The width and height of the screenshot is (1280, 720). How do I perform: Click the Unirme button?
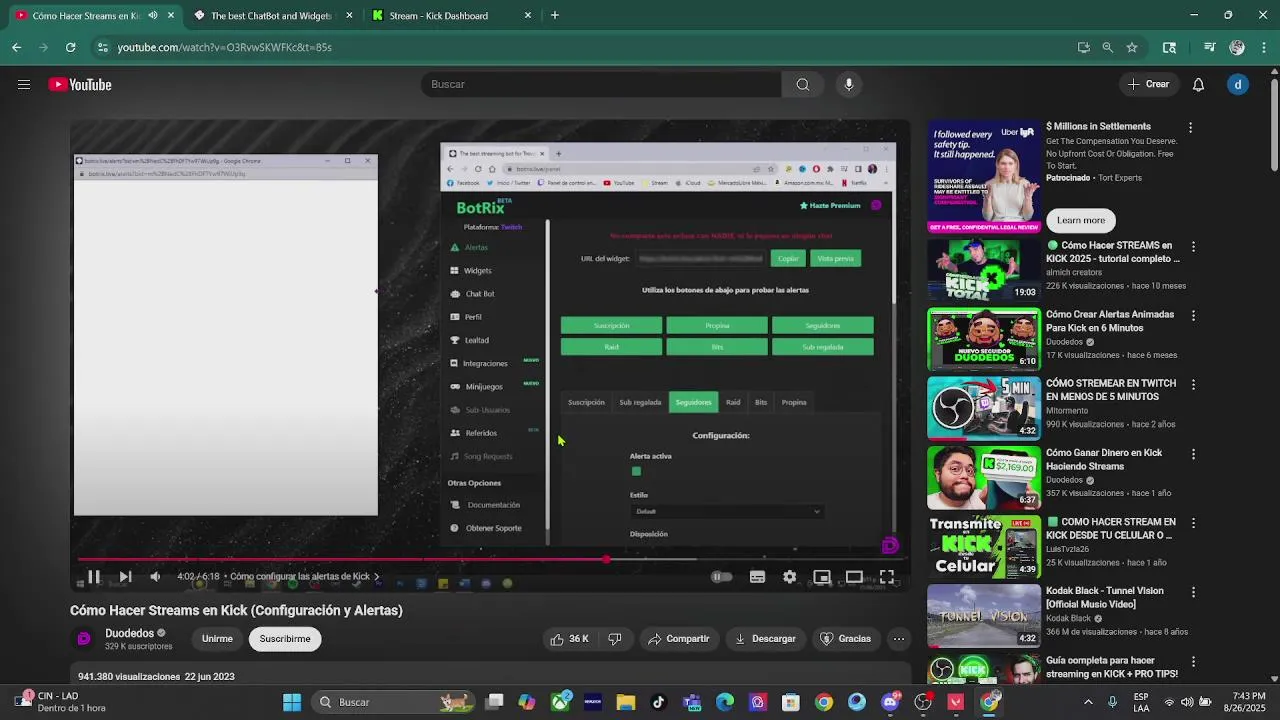pos(217,639)
